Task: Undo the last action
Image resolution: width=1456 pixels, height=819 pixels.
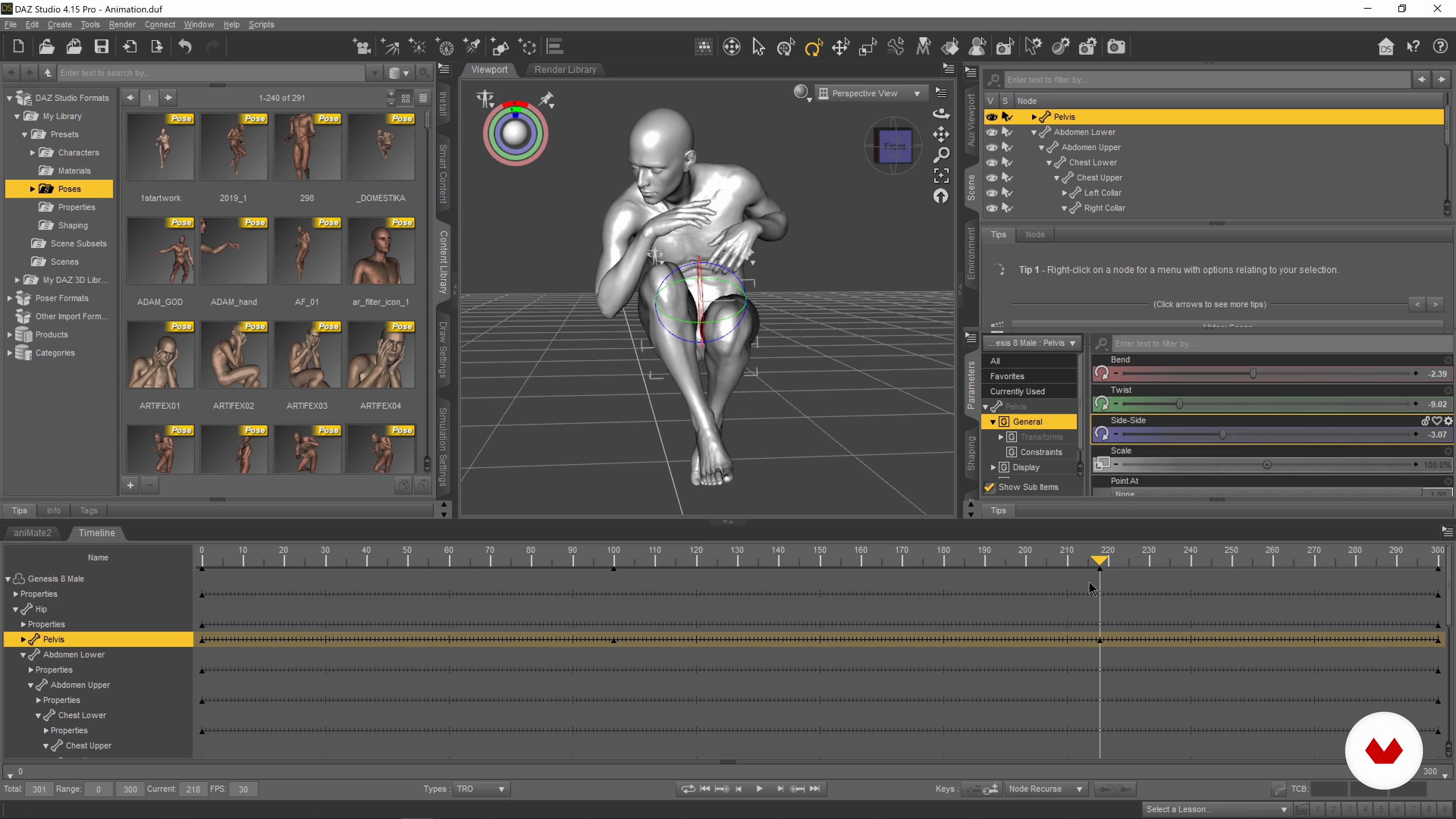Action: click(x=185, y=46)
